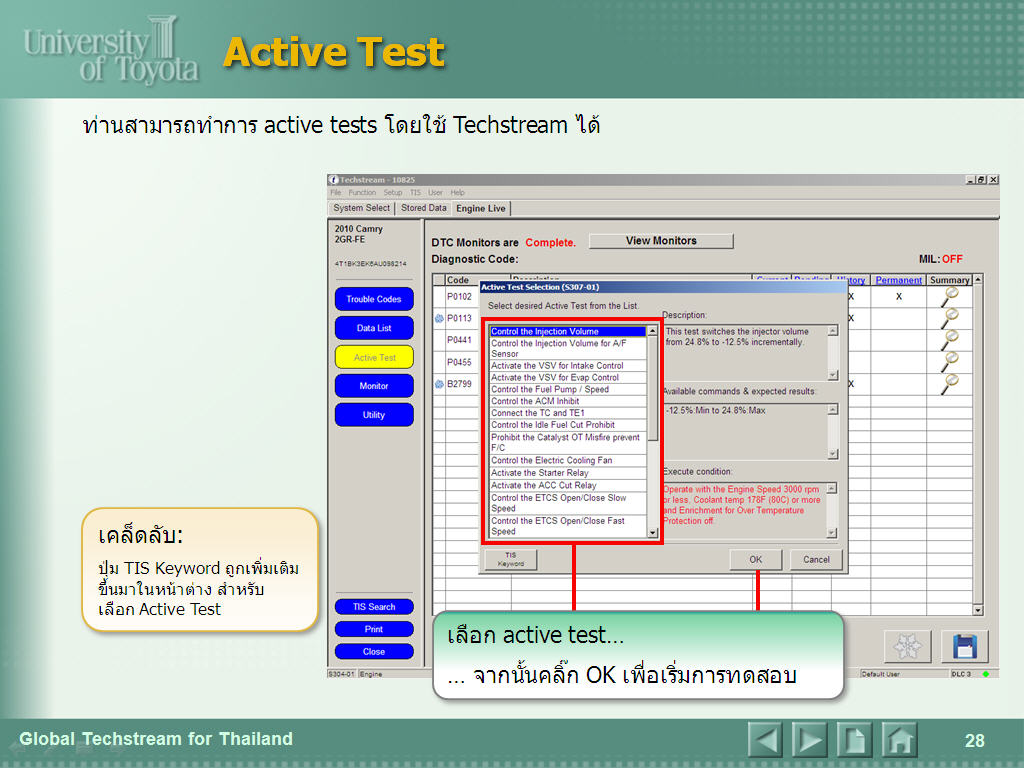Open the Utility screen
This screenshot has width=1024, height=768.
[x=374, y=415]
